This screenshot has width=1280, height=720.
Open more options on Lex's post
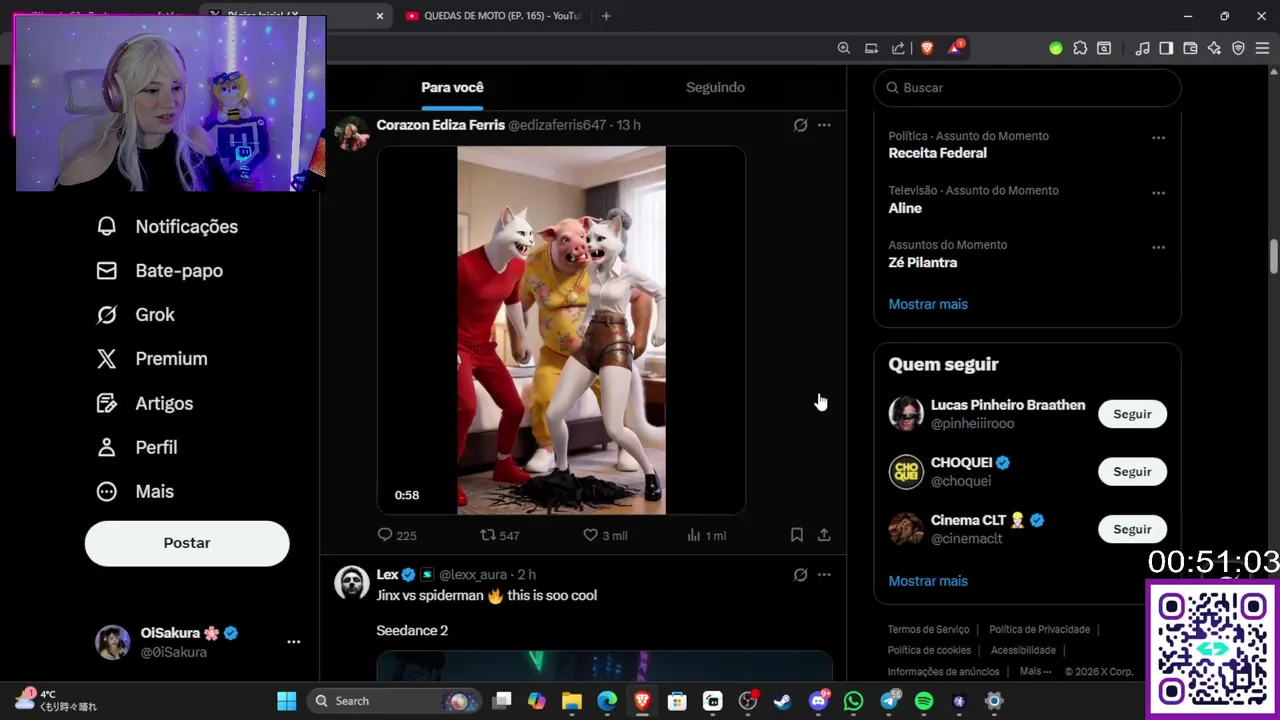[824, 575]
